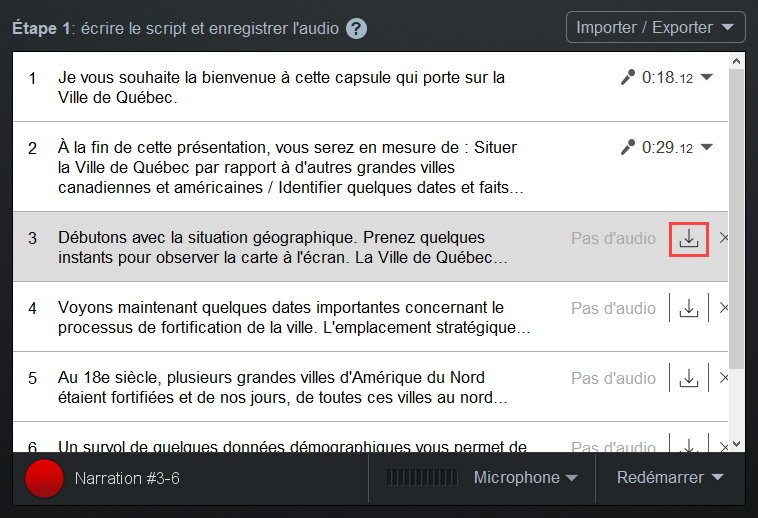Select script line 4 about fortification dates

(x=370, y=317)
